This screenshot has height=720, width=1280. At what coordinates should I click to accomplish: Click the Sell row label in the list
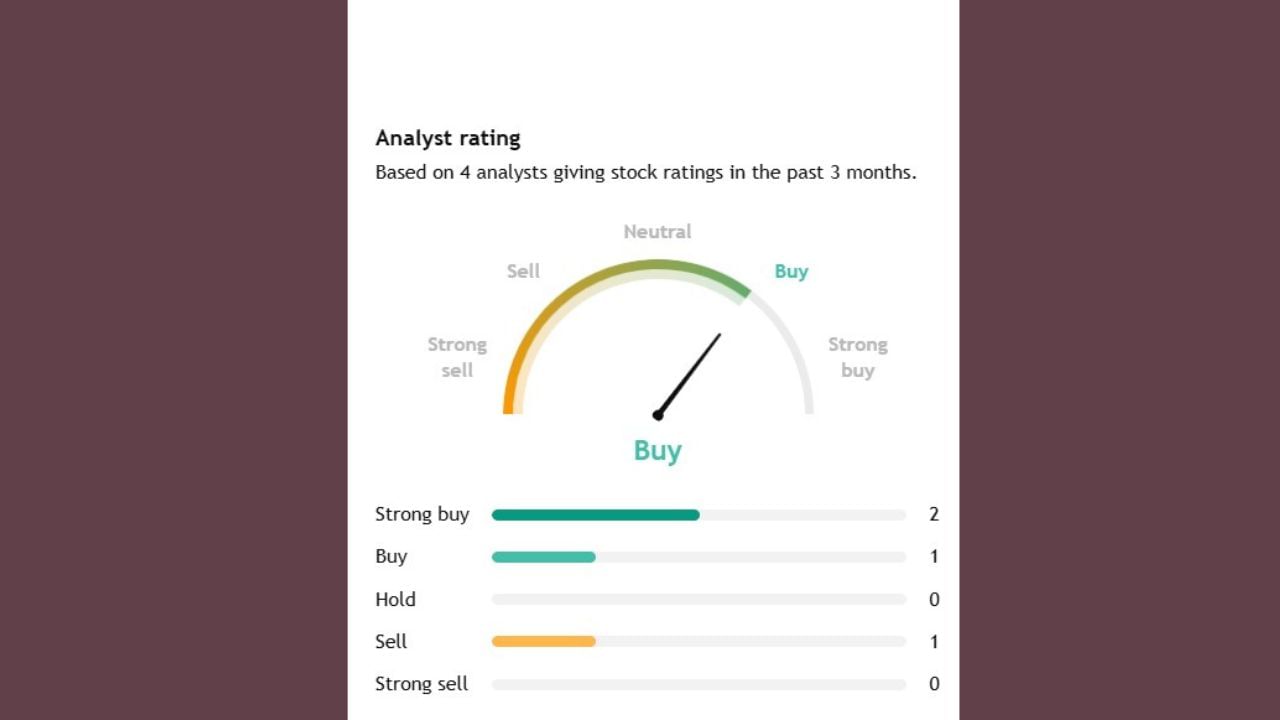point(391,642)
